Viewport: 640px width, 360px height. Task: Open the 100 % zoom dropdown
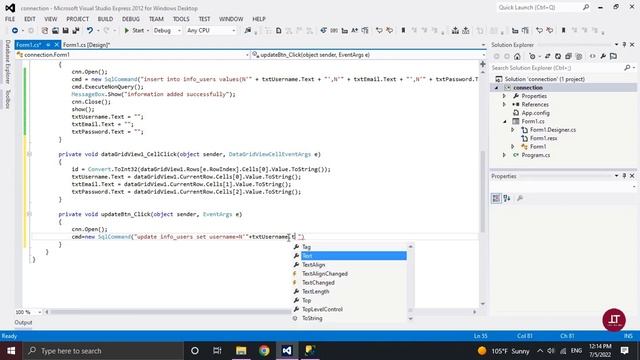pyautogui.click(x=39, y=312)
